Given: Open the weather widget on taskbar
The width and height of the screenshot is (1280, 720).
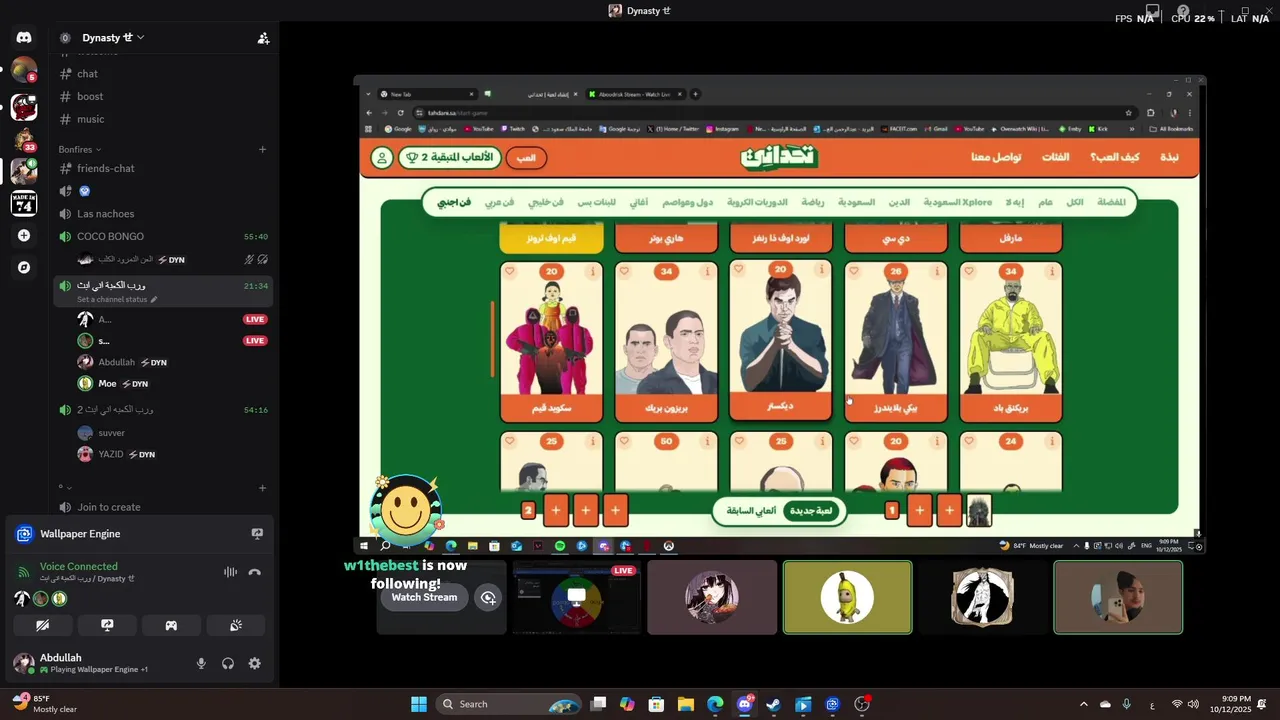Looking at the screenshot, I should [x=45, y=704].
